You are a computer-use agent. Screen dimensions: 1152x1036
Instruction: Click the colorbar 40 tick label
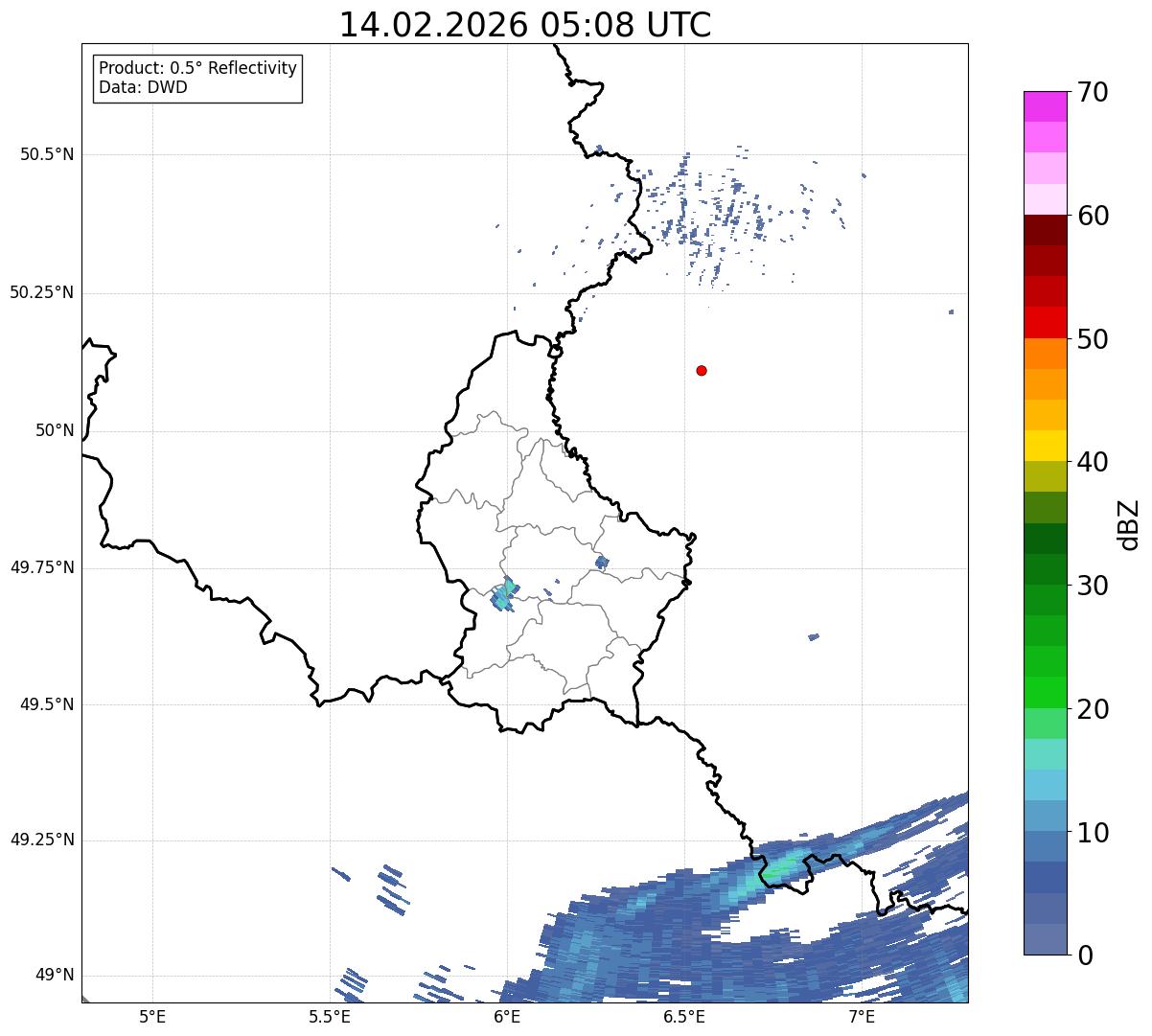click(x=1093, y=462)
